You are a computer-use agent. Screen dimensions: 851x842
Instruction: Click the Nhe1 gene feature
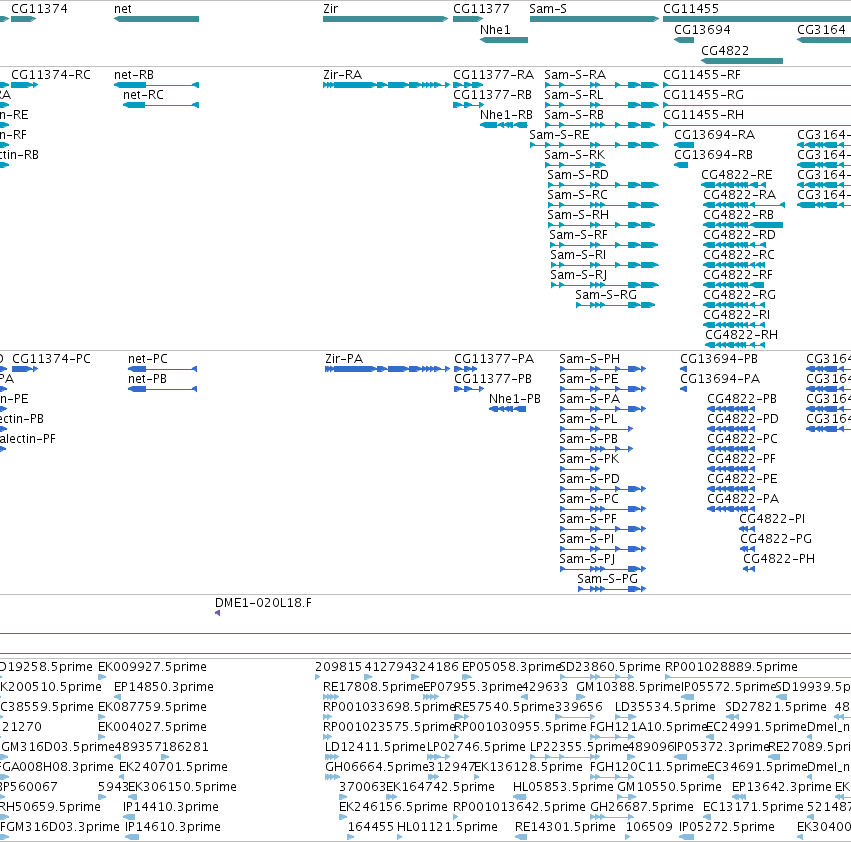coord(504,40)
